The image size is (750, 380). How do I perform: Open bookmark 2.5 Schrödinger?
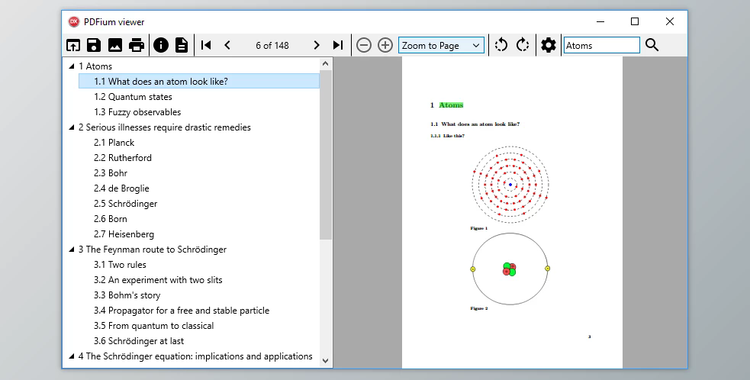click(x=125, y=203)
